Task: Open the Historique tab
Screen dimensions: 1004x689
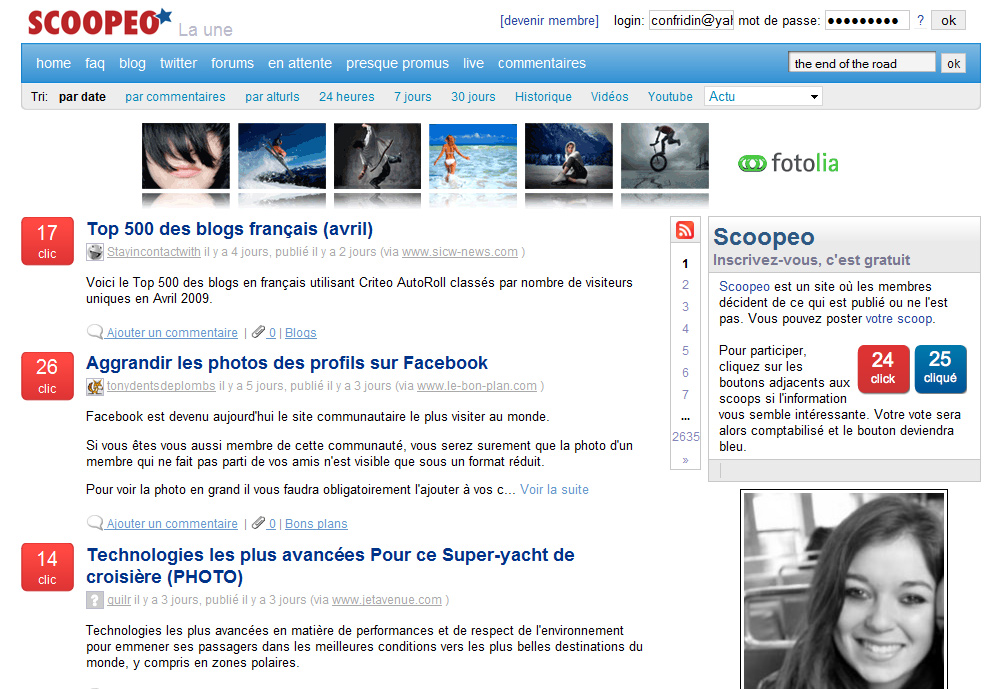Action: tap(543, 97)
